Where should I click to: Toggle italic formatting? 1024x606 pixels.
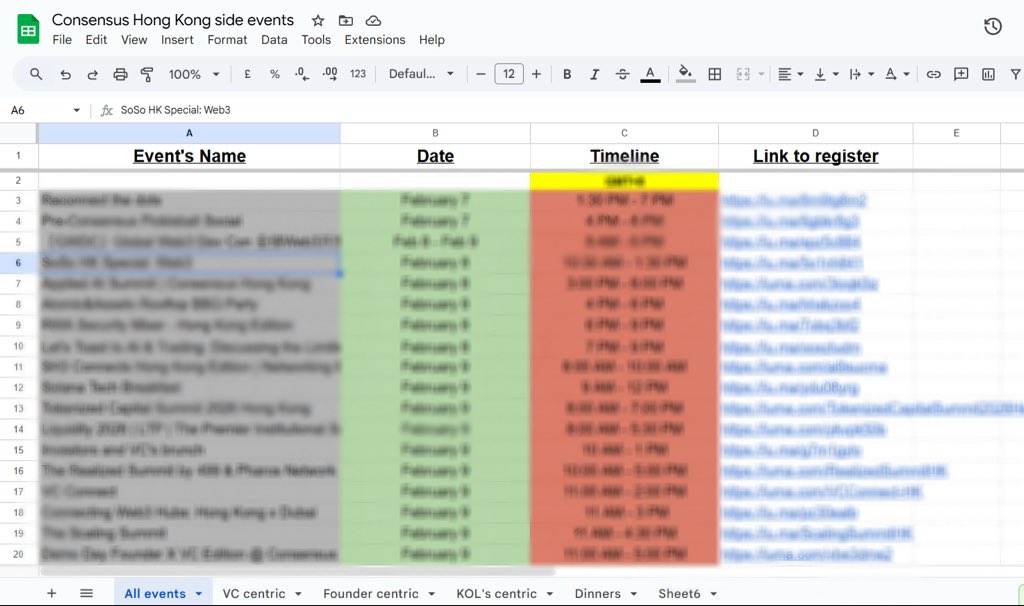pos(594,74)
